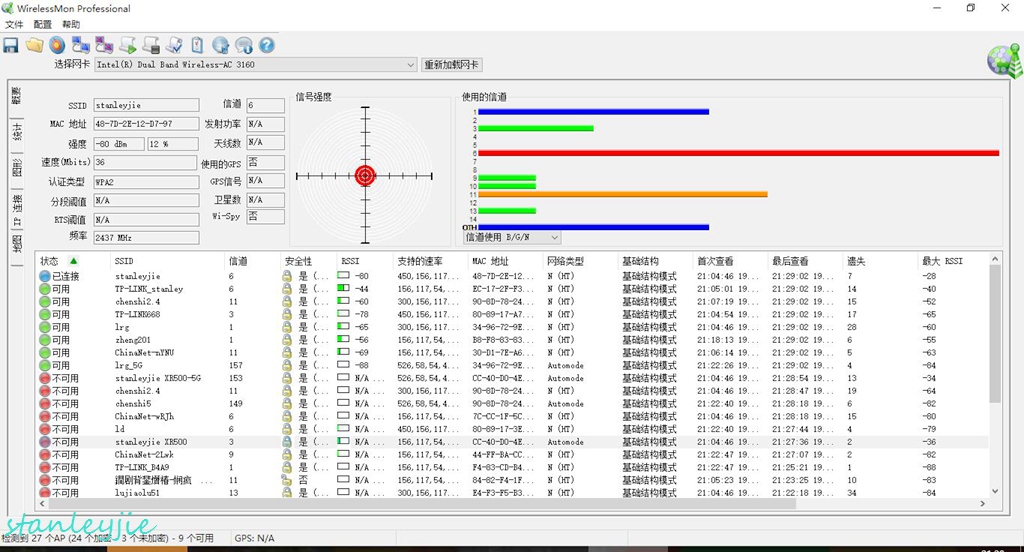This screenshot has height=552, width=1024.
Task: Click red status circle of ChinaNet-2Lwk row
Action: (x=44, y=455)
